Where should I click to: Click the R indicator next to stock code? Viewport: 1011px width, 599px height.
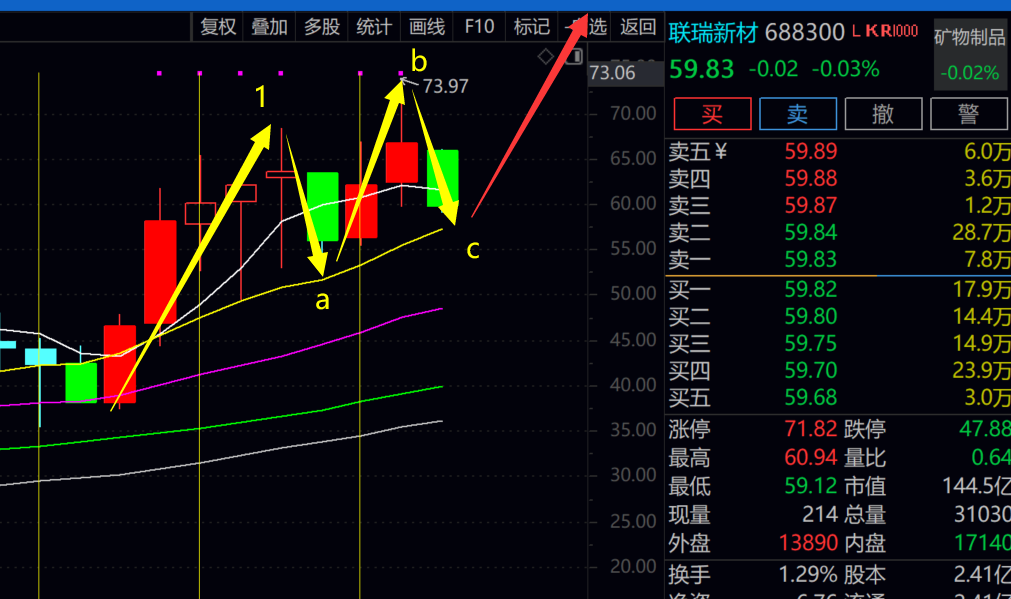pyautogui.click(x=885, y=32)
